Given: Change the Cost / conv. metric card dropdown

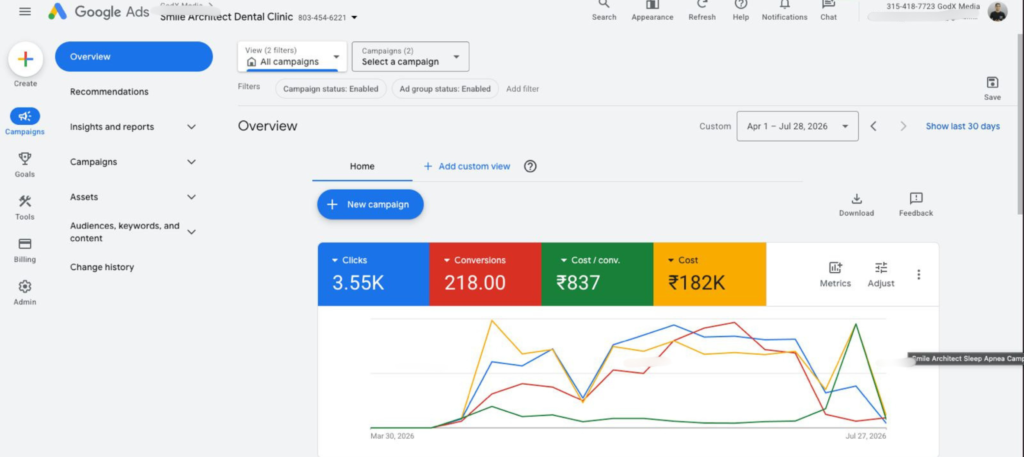Looking at the screenshot, I should click(x=590, y=260).
